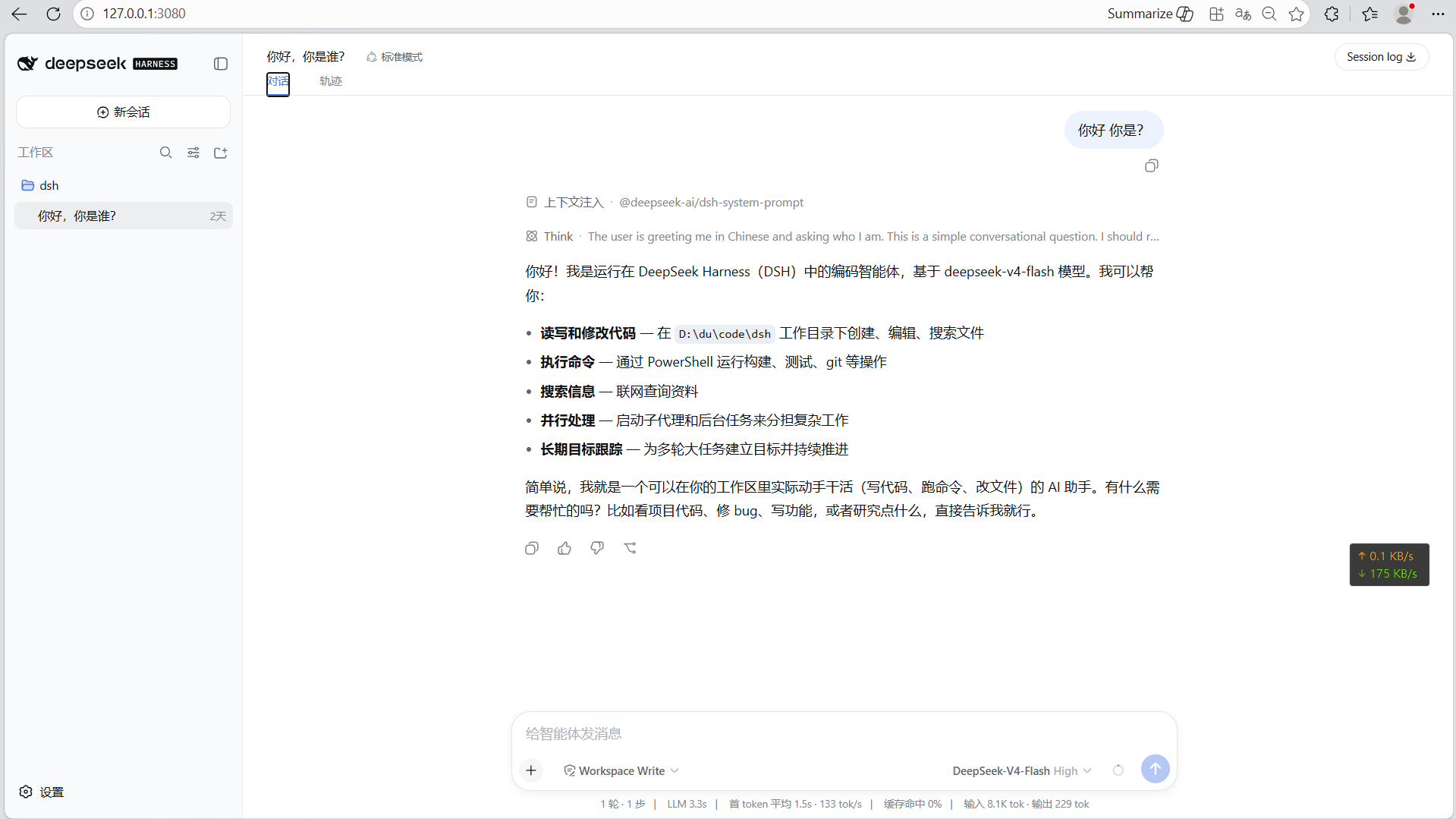Click the LLM 3.3s status entry
Viewport: 1456px width, 819px height.
tap(687, 805)
